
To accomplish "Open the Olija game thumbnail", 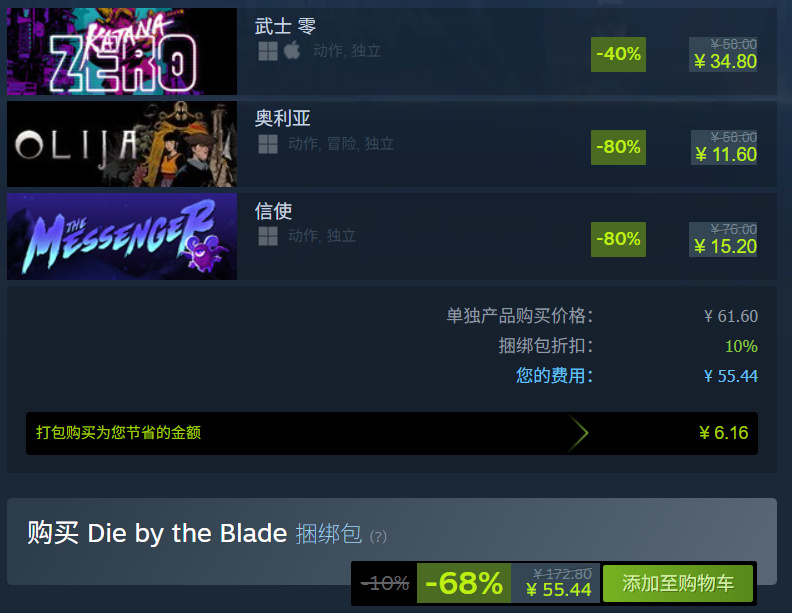I will pyautogui.click(x=122, y=144).
